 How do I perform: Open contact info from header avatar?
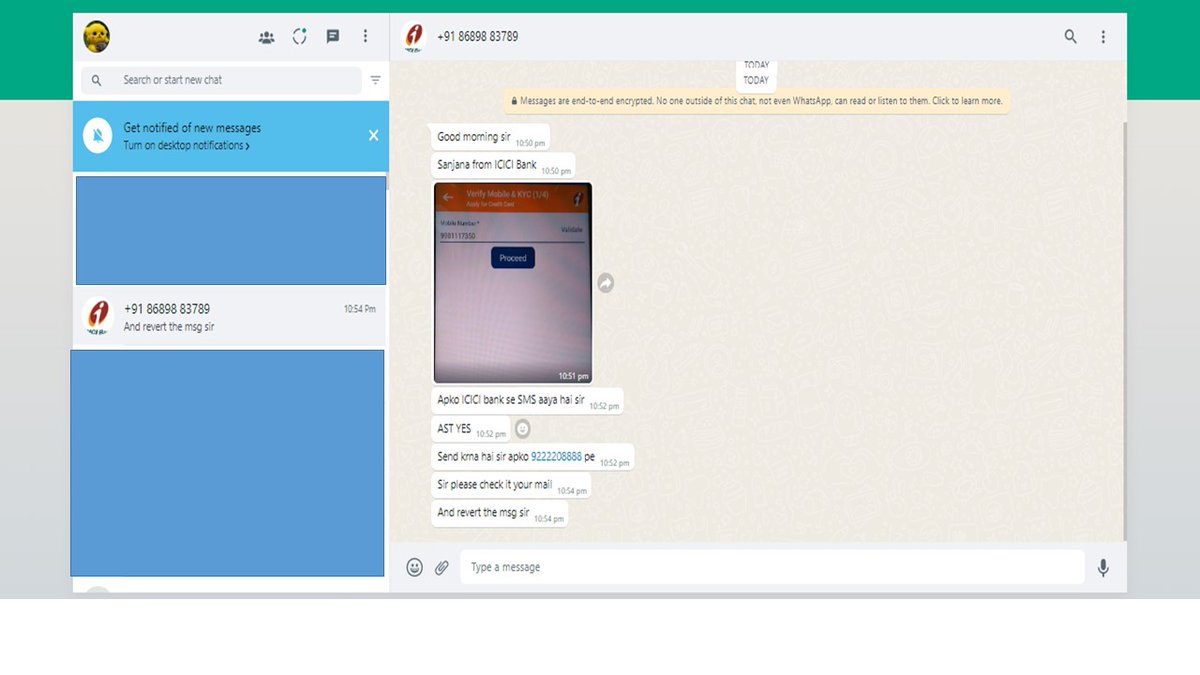(x=413, y=37)
